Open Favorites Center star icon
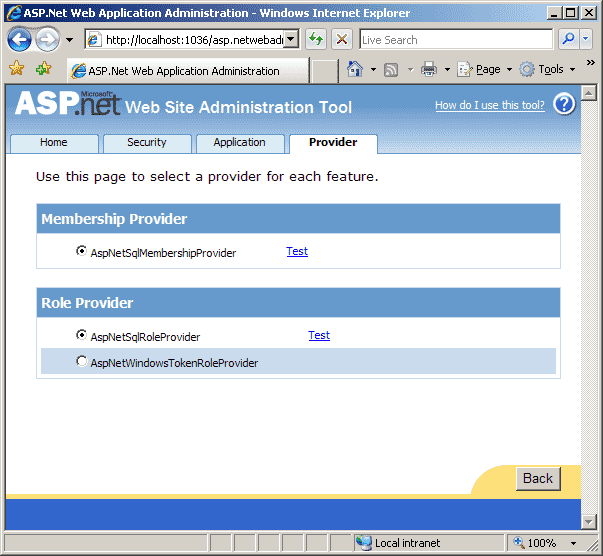The width and height of the screenshot is (603, 556). 17,68
